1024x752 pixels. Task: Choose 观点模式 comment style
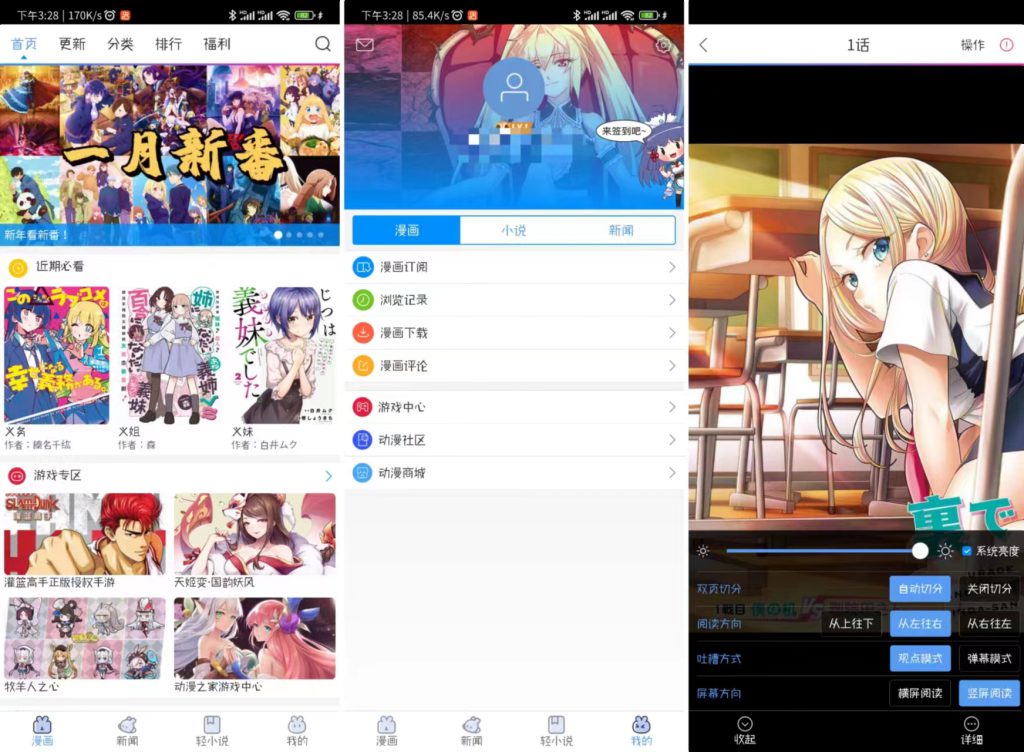tap(920, 658)
